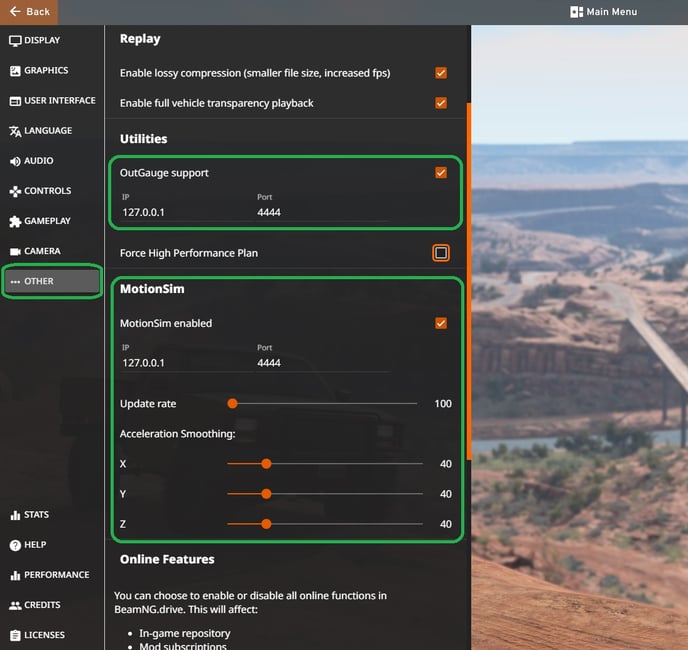This screenshot has height=650, width=688.
Task: Click the Performance bar chart icon
Action: coord(15,575)
